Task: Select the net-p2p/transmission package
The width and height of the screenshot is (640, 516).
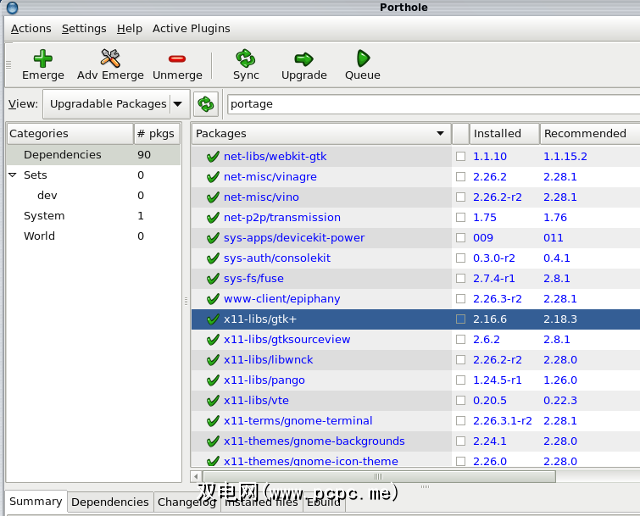Action: point(282,217)
